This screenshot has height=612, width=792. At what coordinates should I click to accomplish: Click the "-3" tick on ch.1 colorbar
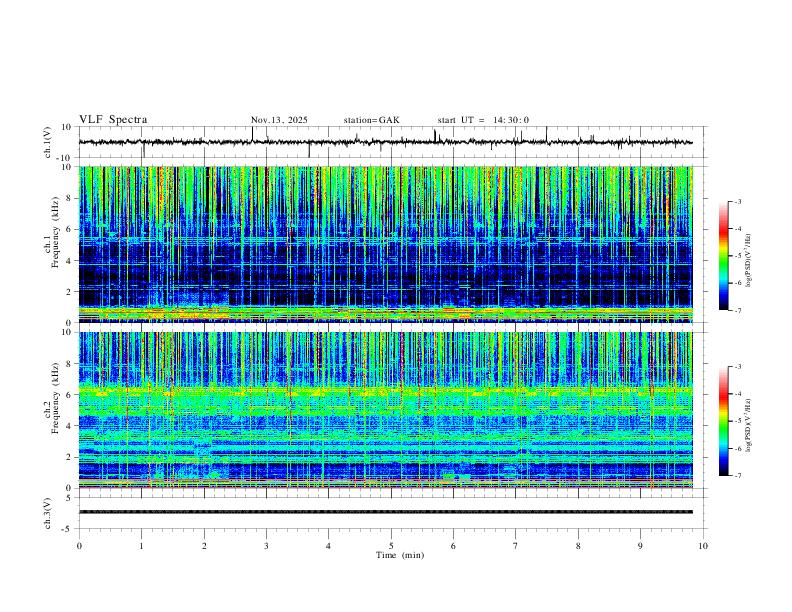click(737, 201)
